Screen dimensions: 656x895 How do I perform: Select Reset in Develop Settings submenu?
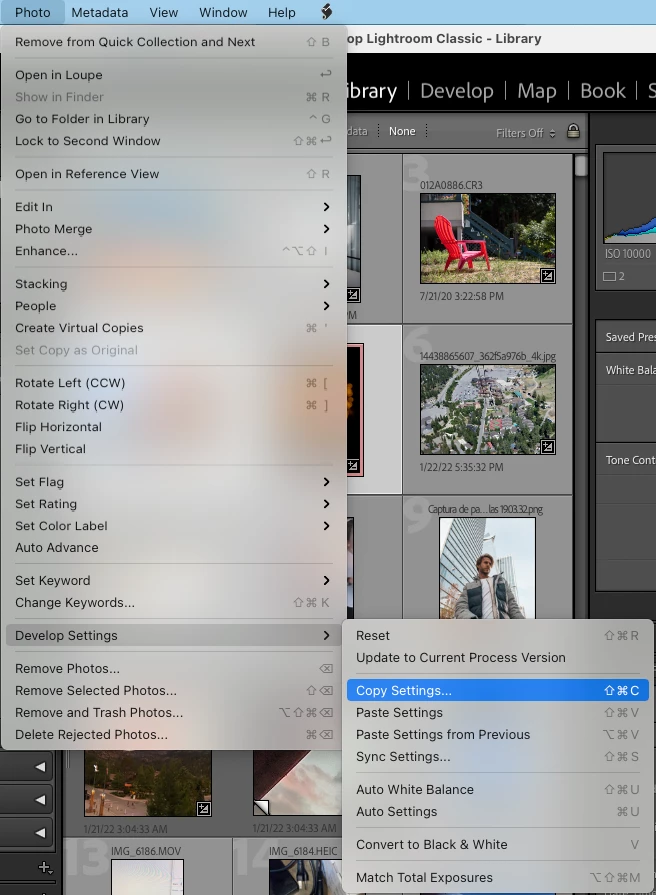(497, 635)
